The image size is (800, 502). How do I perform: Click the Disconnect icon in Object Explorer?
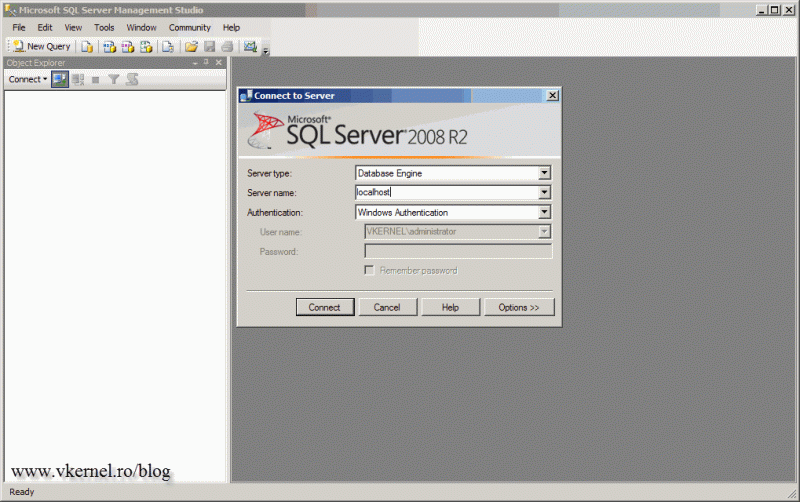pos(78,80)
